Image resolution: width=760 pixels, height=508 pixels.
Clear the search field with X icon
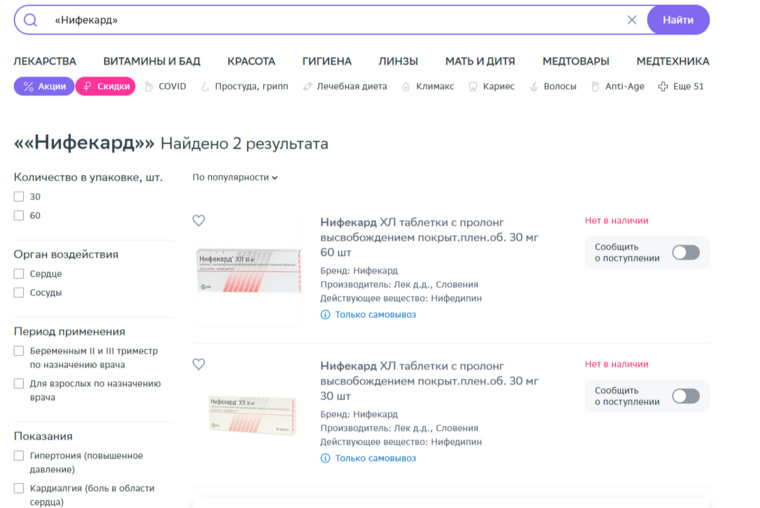(x=632, y=20)
